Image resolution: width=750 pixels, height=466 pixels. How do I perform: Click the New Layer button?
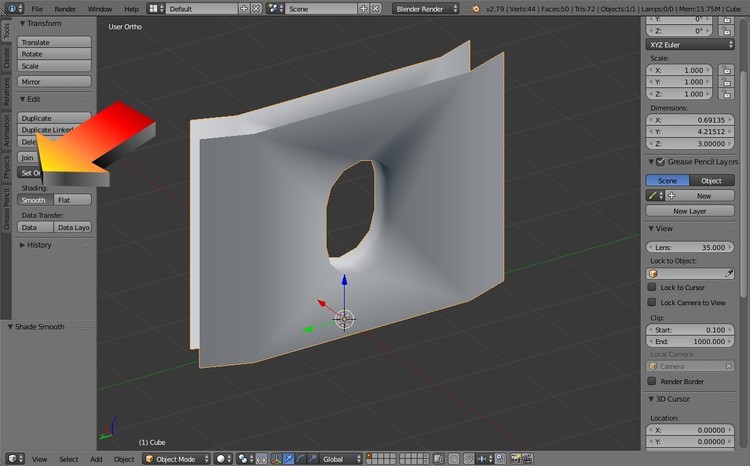pos(690,211)
